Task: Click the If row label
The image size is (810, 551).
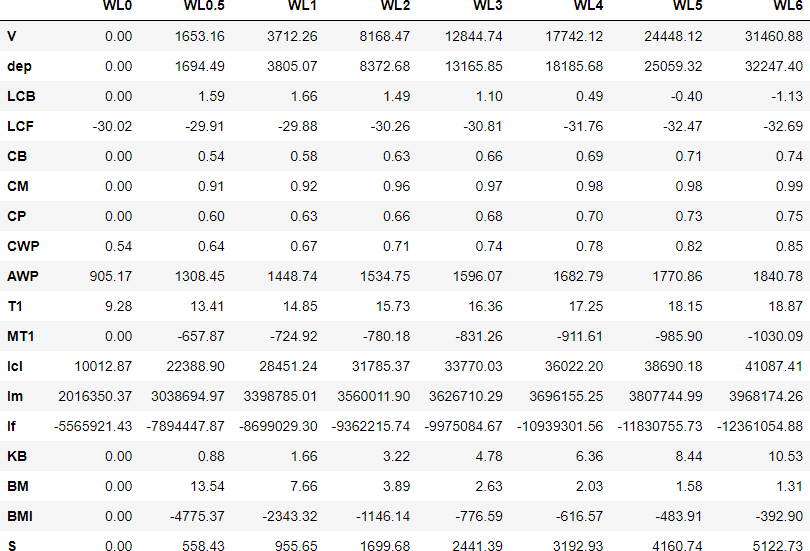Action: pos(11,426)
